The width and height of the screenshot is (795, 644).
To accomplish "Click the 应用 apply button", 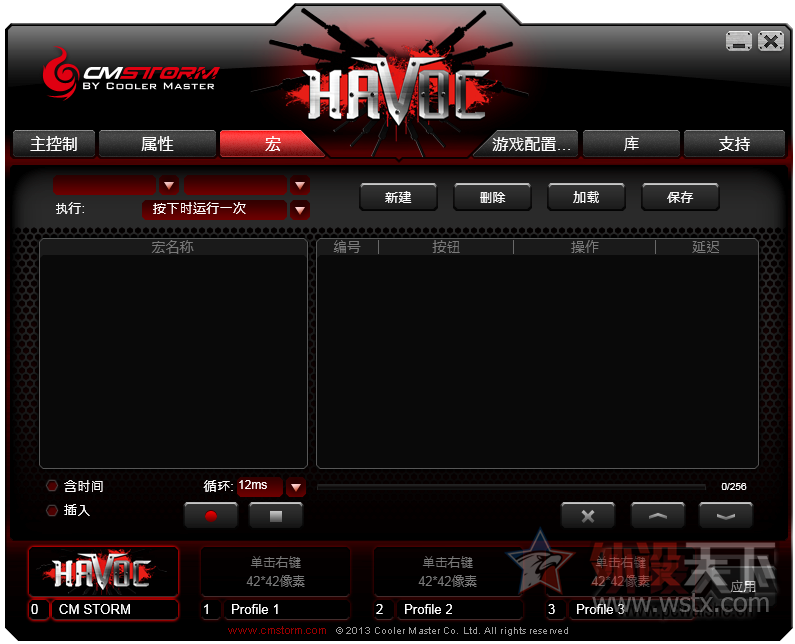I will coord(743,587).
